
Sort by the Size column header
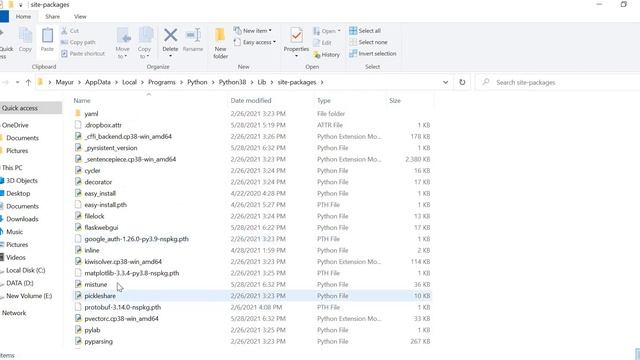(395, 100)
